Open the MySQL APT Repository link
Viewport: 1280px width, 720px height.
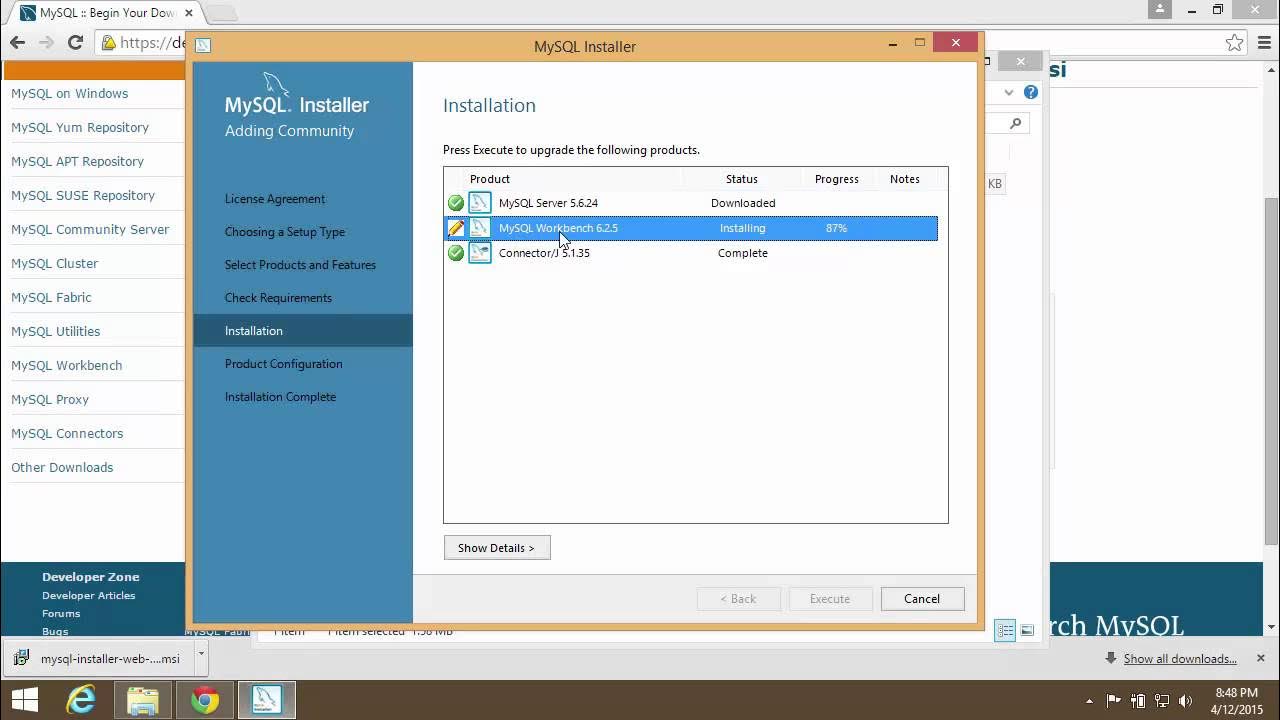point(77,162)
